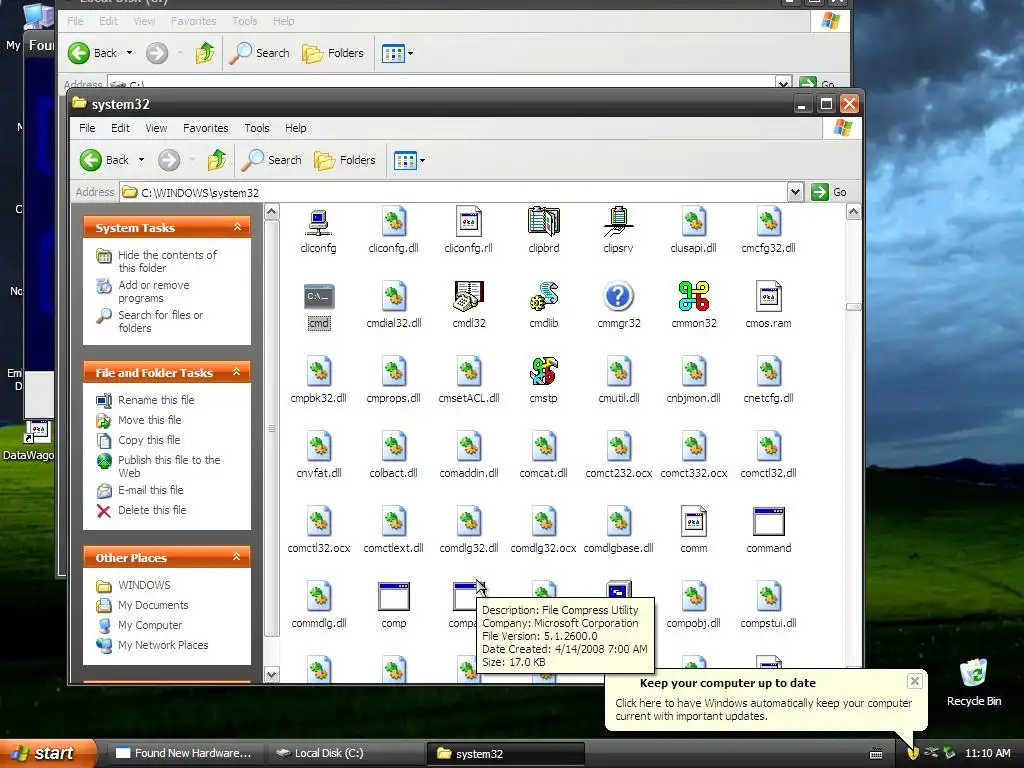Click the Start button

[x=47, y=753]
